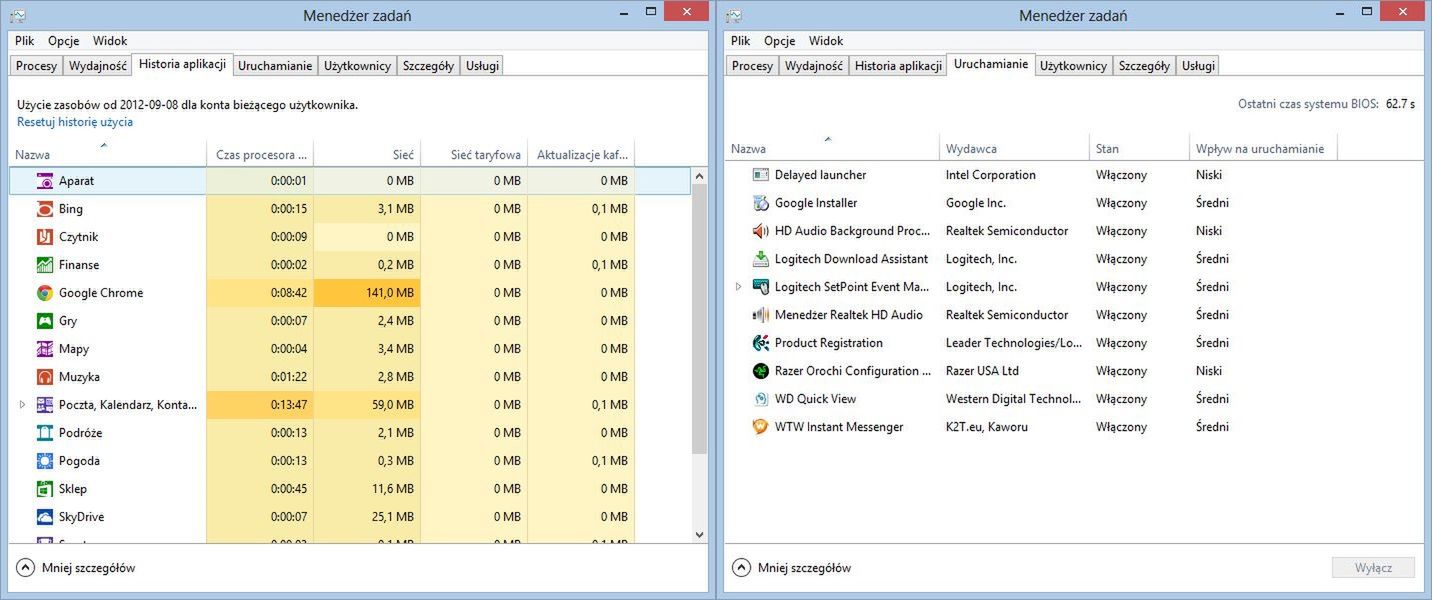Click scrollbar down arrow in app history

[x=699, y=535]
